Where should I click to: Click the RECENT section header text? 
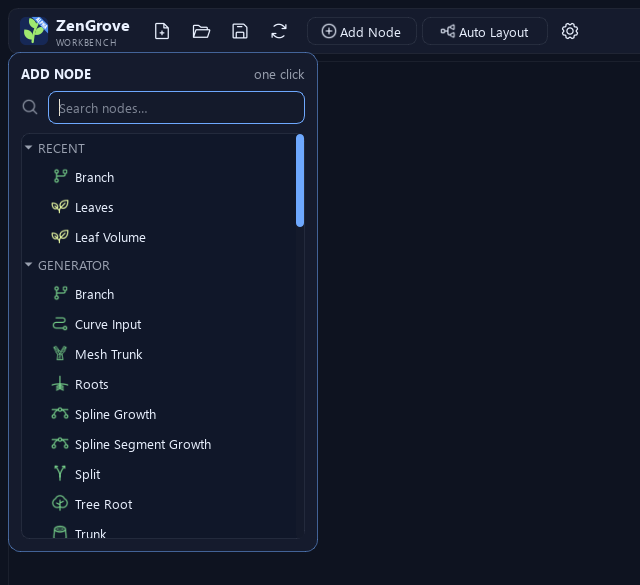[61, 149]
